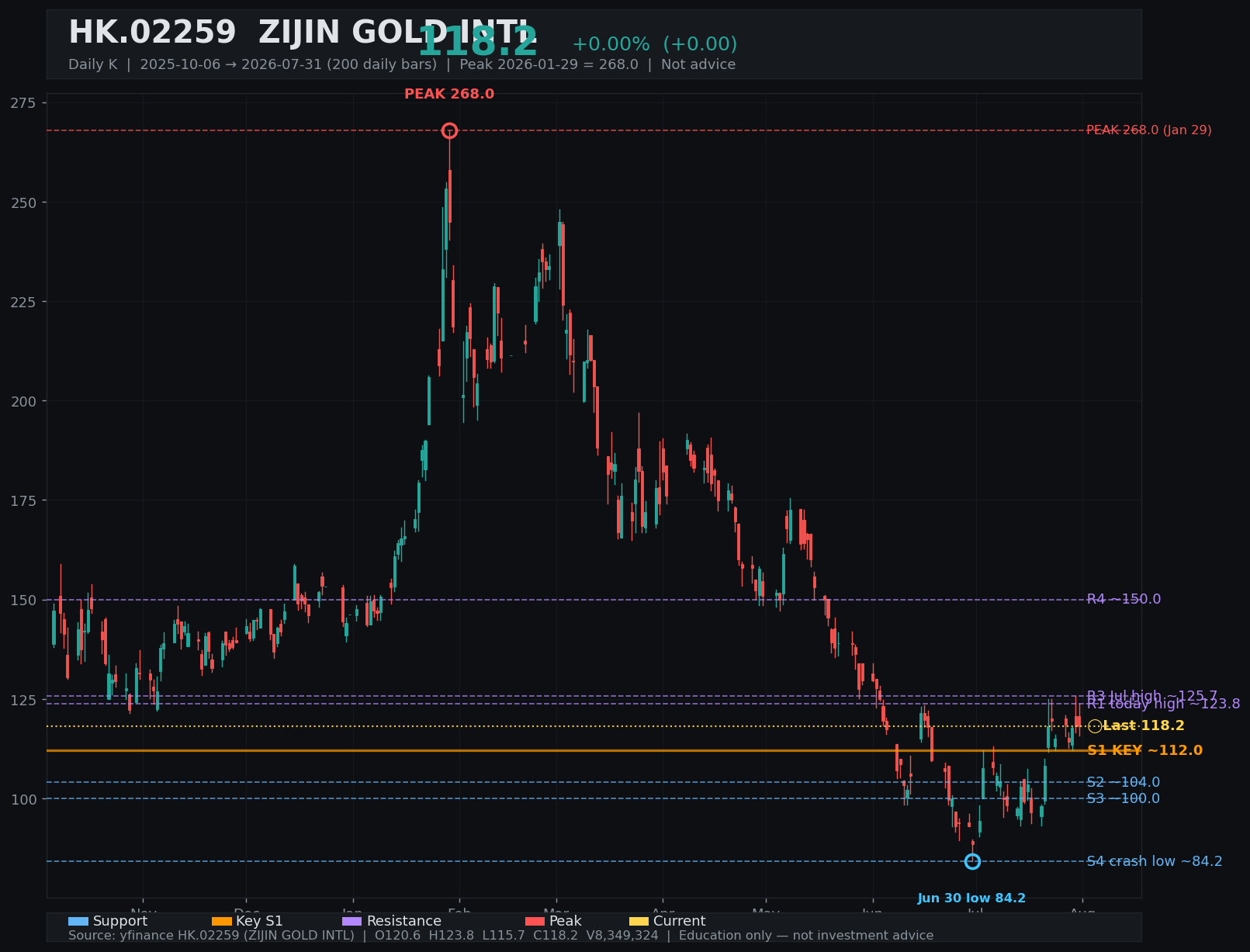Click the red Peak legend swatch

click(x=535, y=922)
